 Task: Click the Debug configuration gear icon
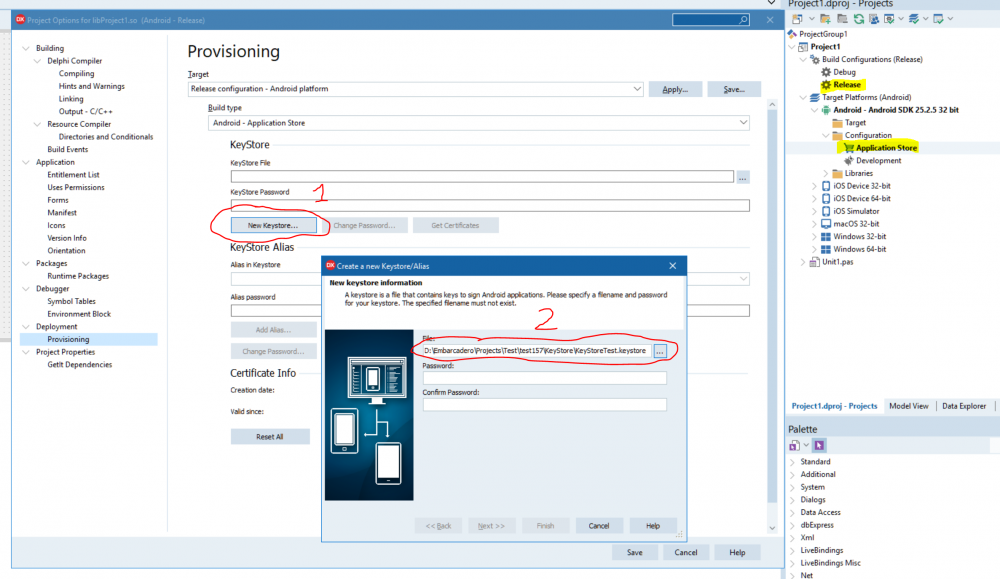point(826,72)
